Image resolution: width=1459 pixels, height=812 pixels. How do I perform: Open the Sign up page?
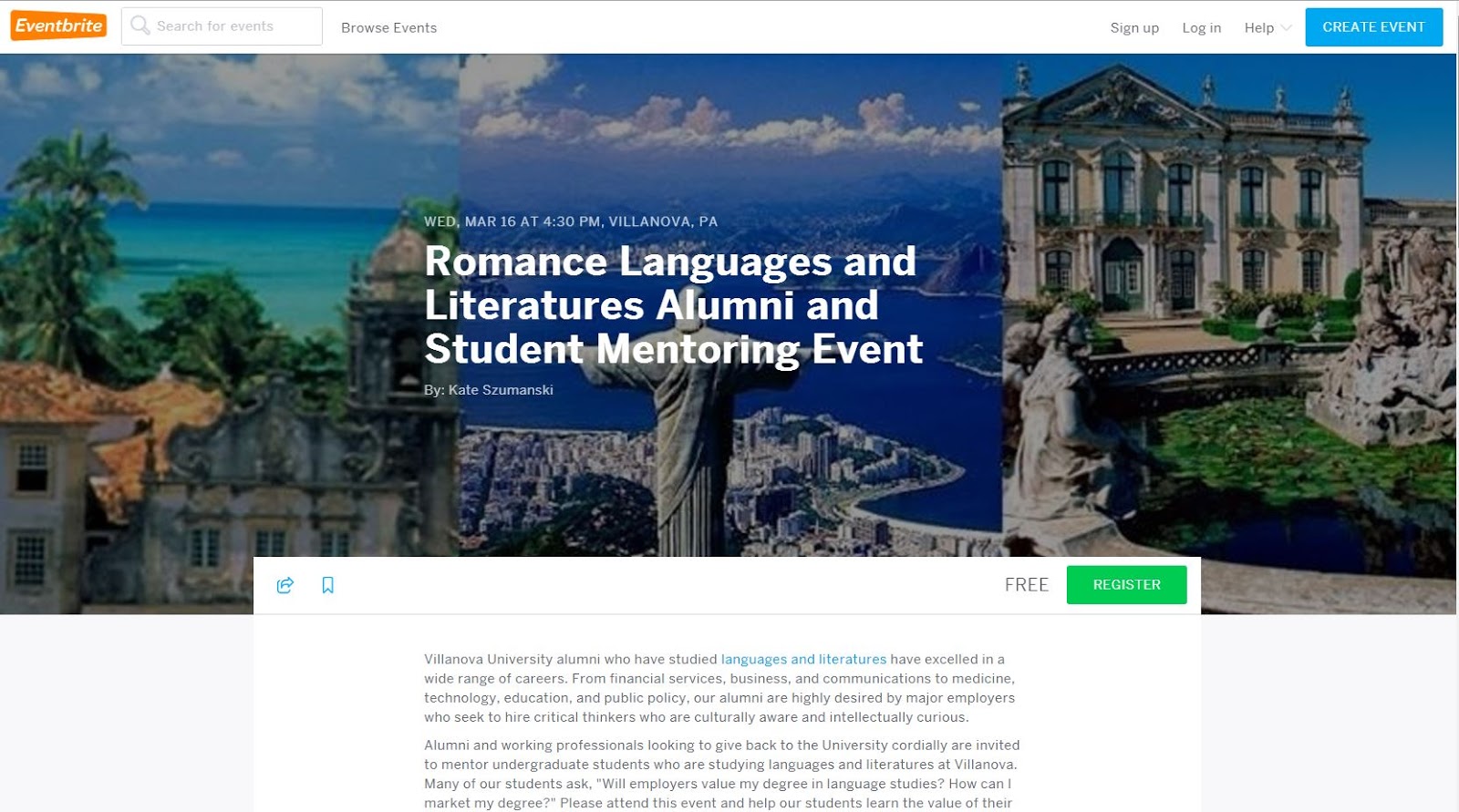click(1134, 27)
